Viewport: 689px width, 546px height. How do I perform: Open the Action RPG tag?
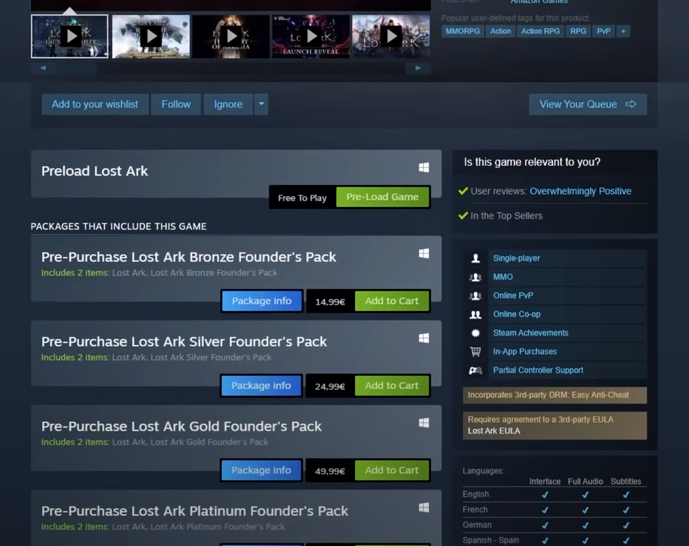coord(540,31)
